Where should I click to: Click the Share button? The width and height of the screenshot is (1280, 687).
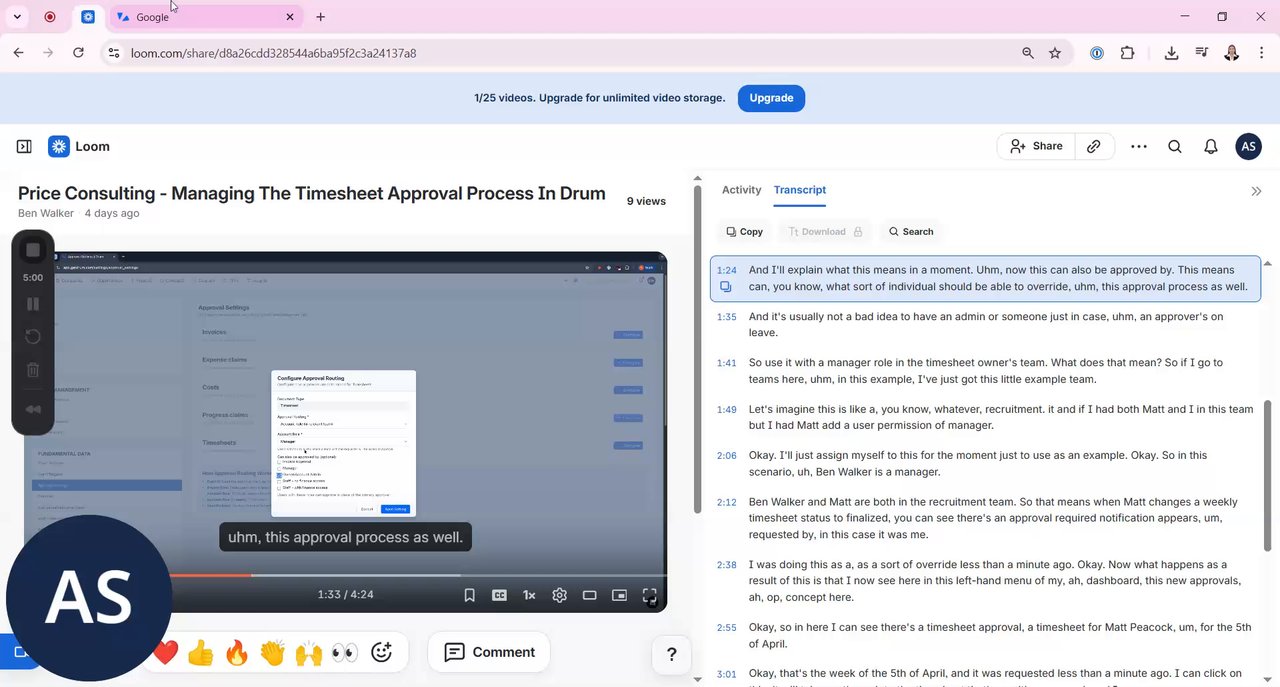pos(1036,146)
